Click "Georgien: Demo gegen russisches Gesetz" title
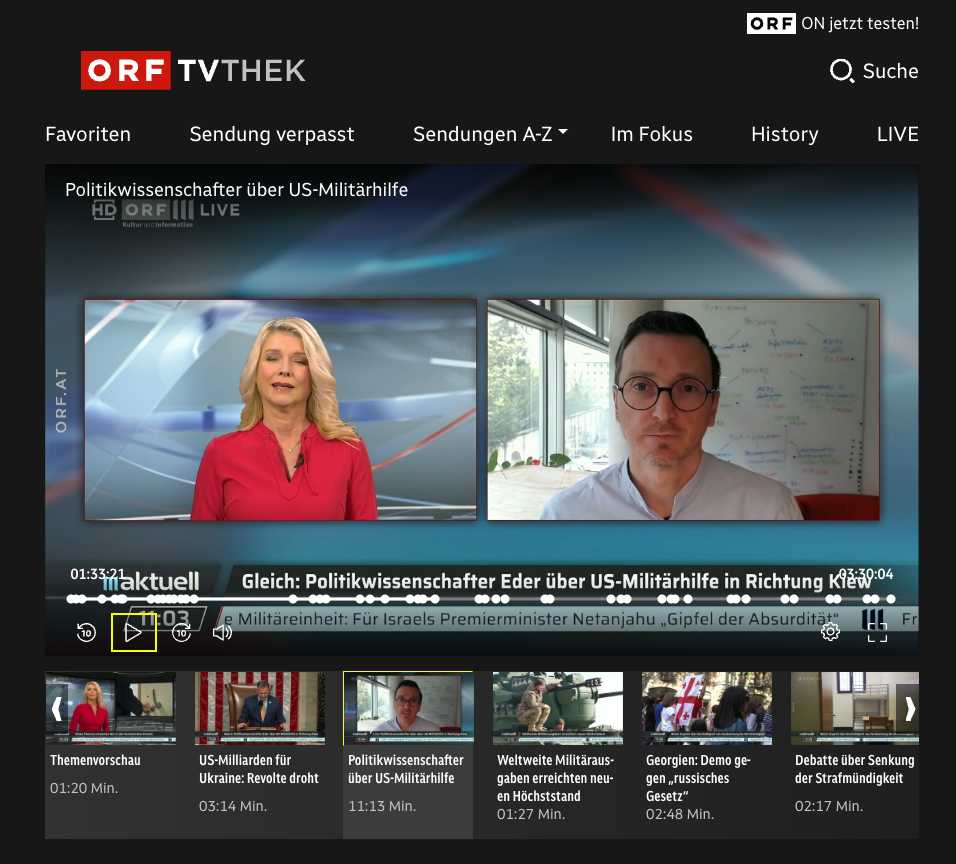Image resolution: width=956 pixels, height=864 pixels. (x=699, y=778)
